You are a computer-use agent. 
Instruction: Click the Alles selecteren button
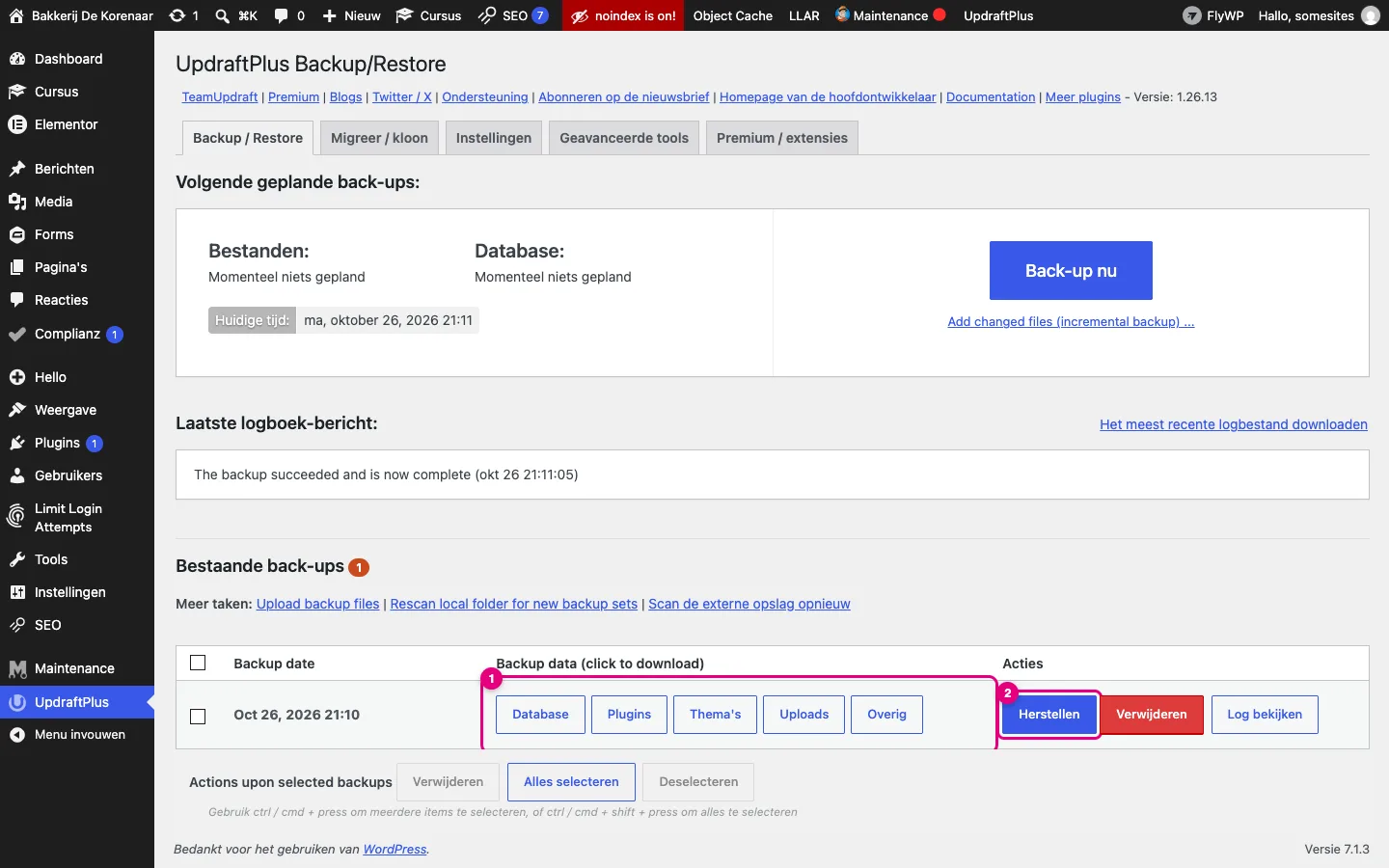click(571, 782)
